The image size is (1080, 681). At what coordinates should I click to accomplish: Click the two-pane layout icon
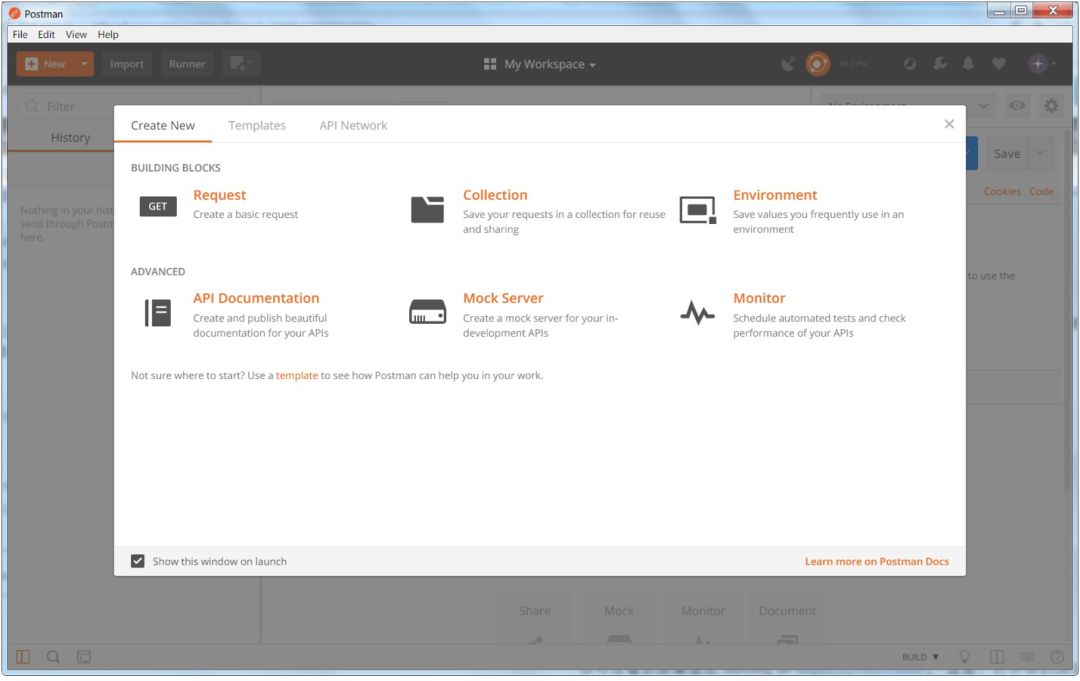pyautogui.click(x=997, y=658)
